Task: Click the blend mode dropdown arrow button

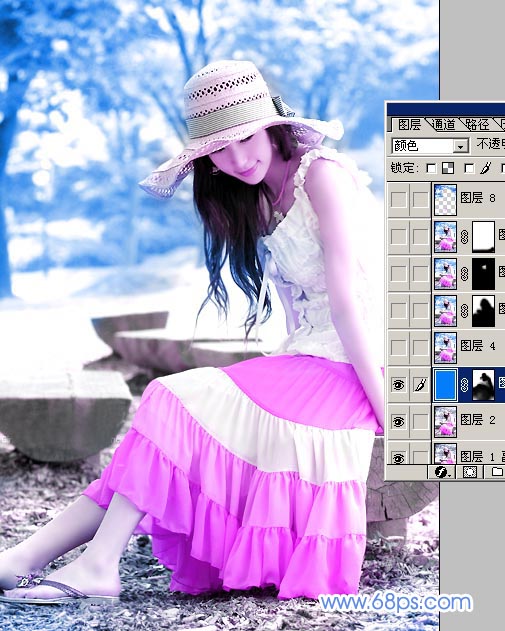Action: coord(460,146)
